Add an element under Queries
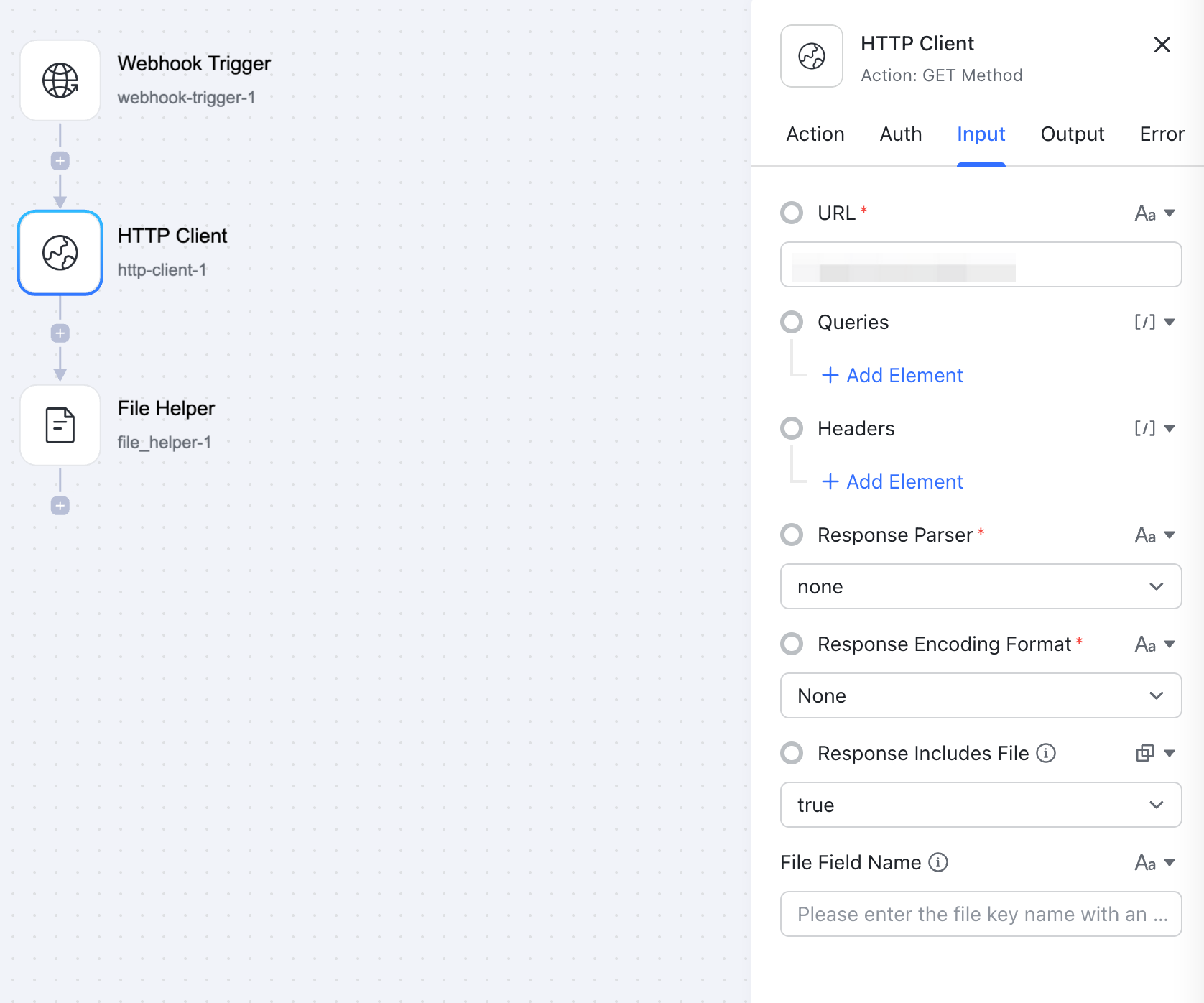The image size is (1204, 1003). coord(891,375)
